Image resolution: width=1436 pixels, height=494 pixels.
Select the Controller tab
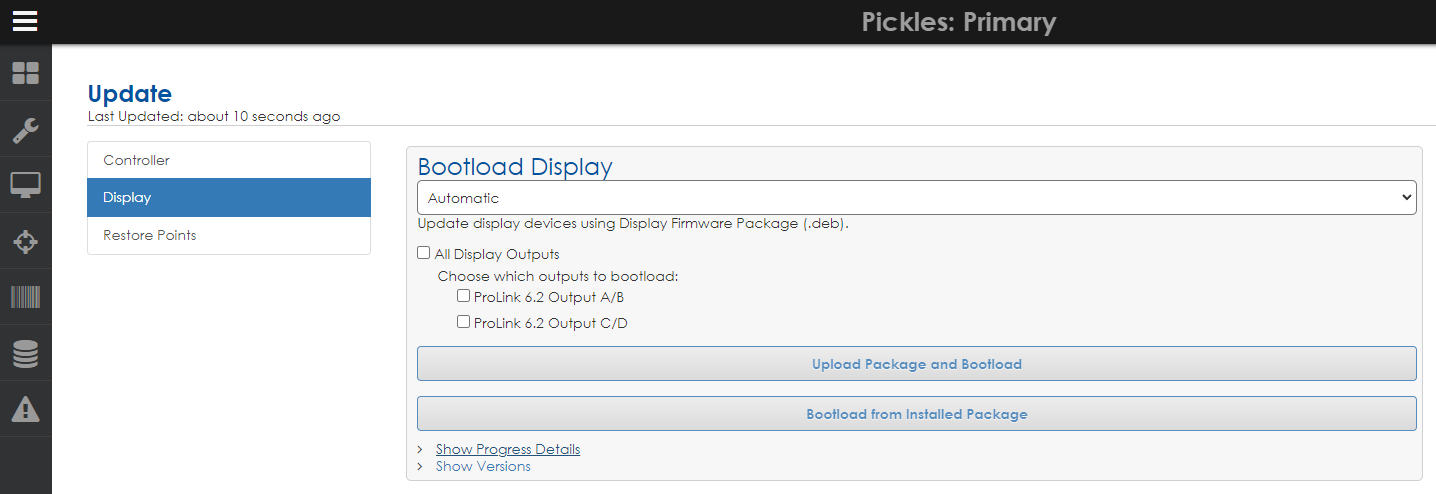(x=228, y=160)
